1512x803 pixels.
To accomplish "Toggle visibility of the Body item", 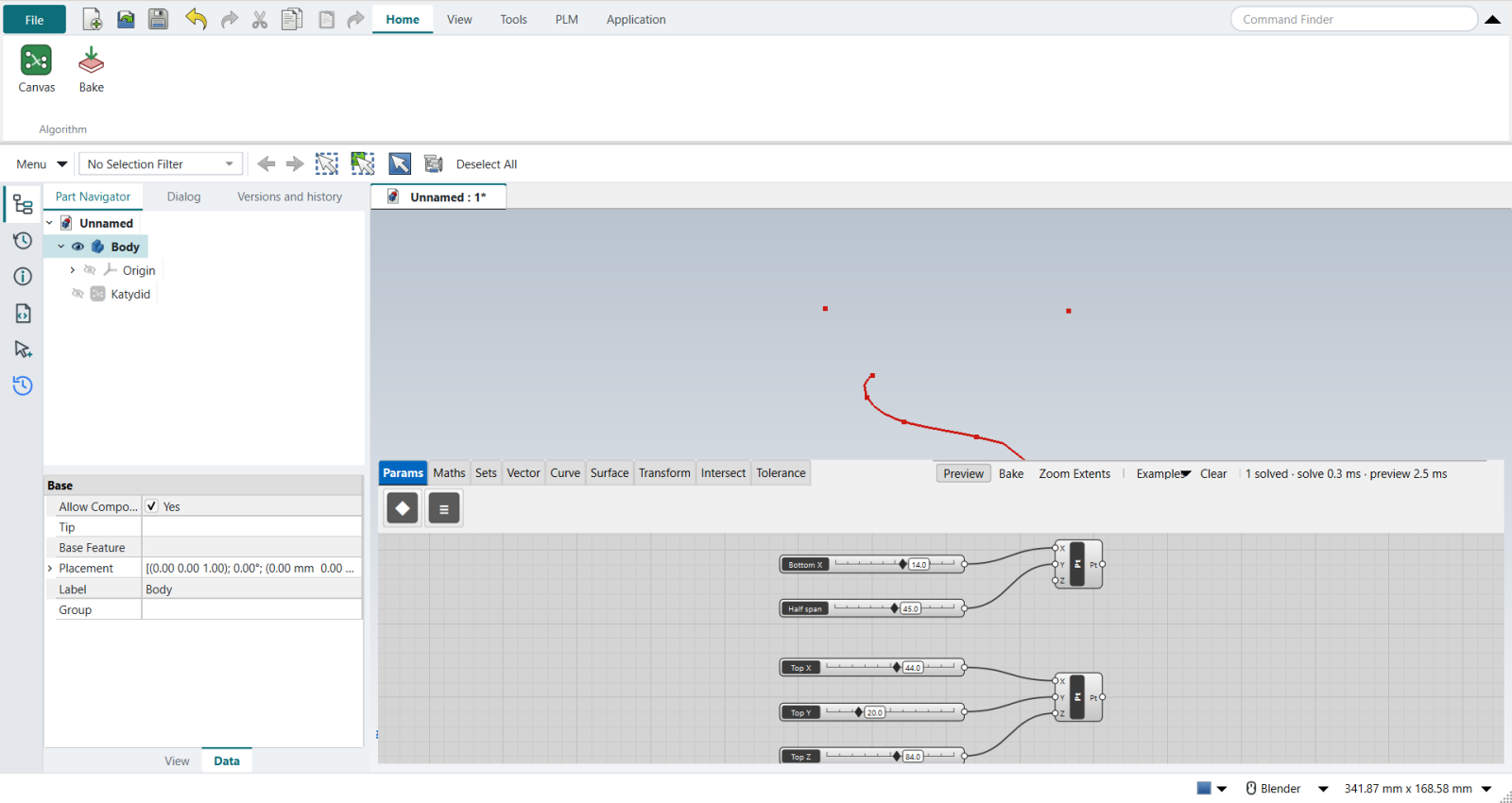I will 77,247.
